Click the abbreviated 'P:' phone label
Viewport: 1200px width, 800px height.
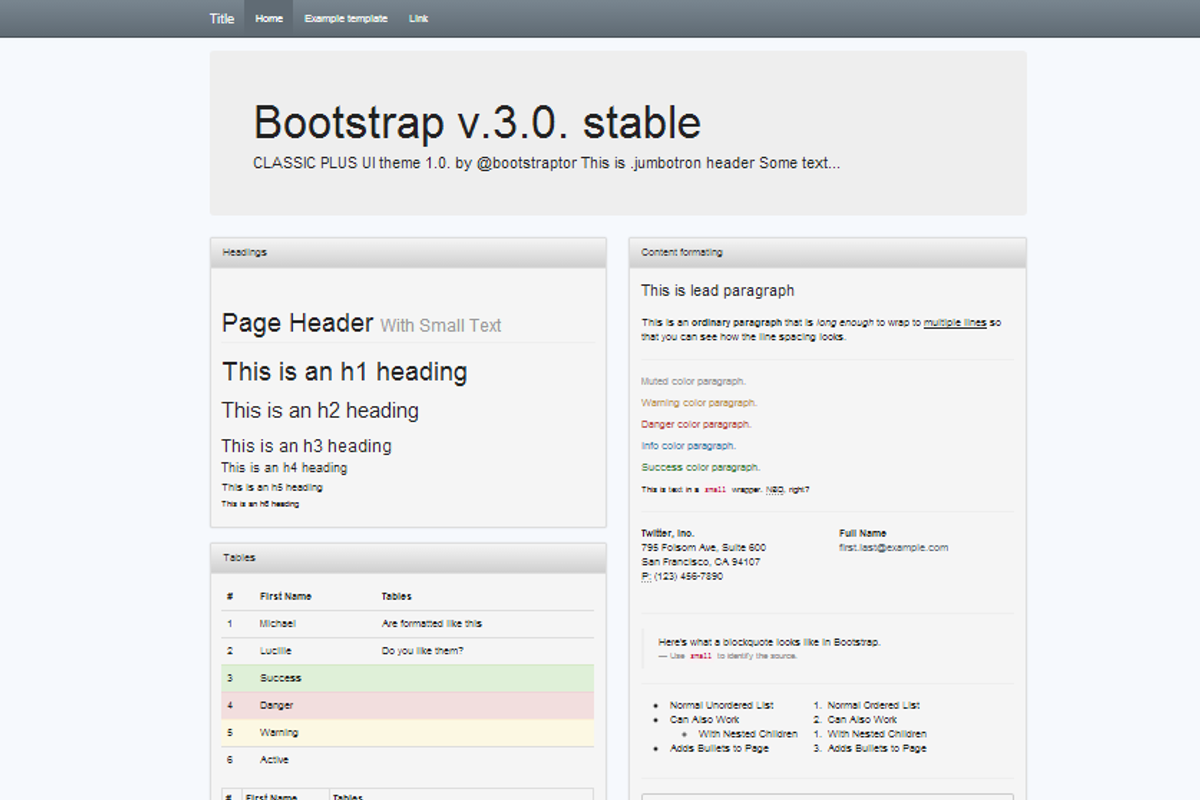pyautogui.click(x=645, y=576)
